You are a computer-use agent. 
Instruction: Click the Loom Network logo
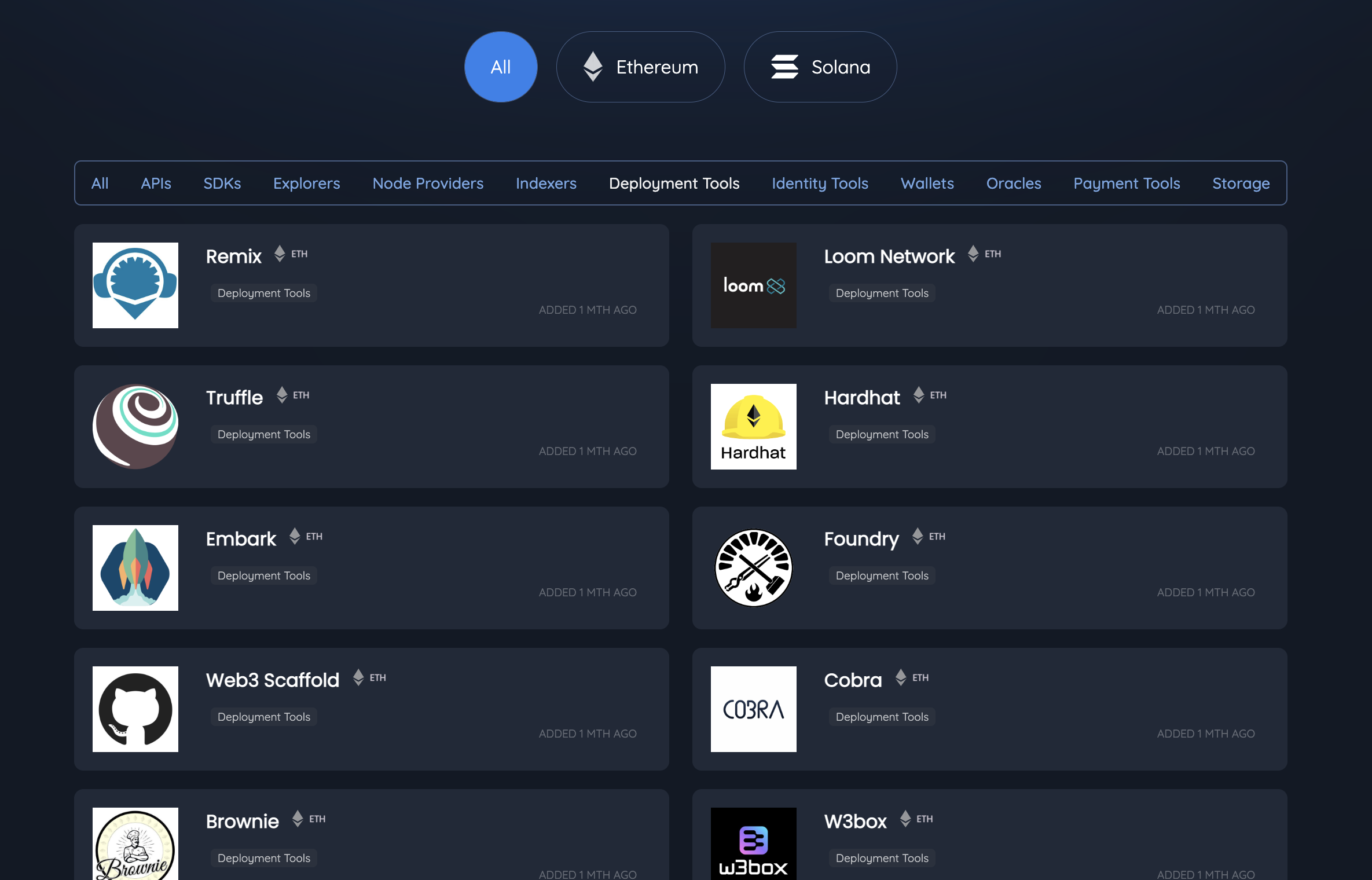pos(754,285)
